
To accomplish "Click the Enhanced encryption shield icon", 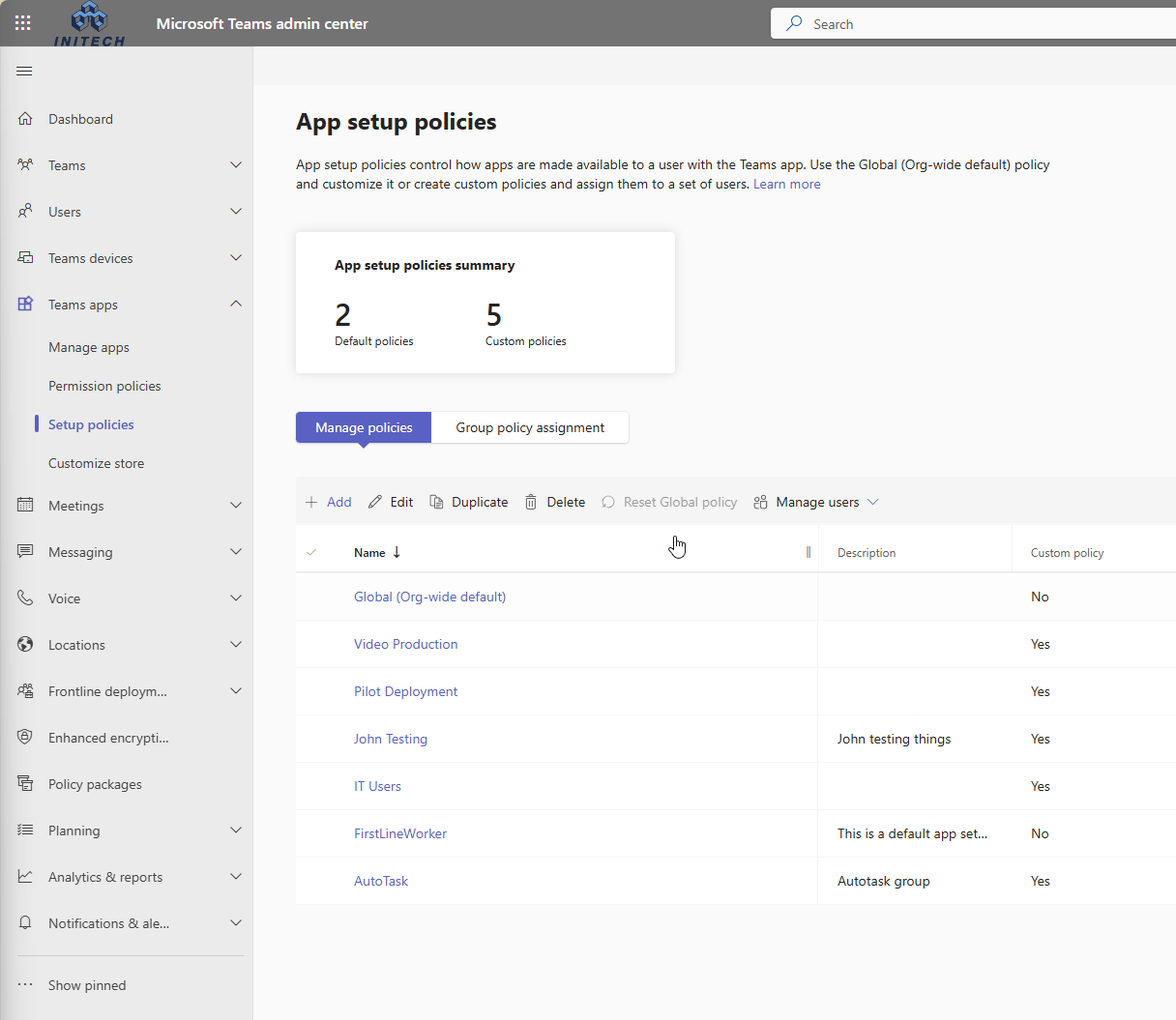I will click(25, 738).
